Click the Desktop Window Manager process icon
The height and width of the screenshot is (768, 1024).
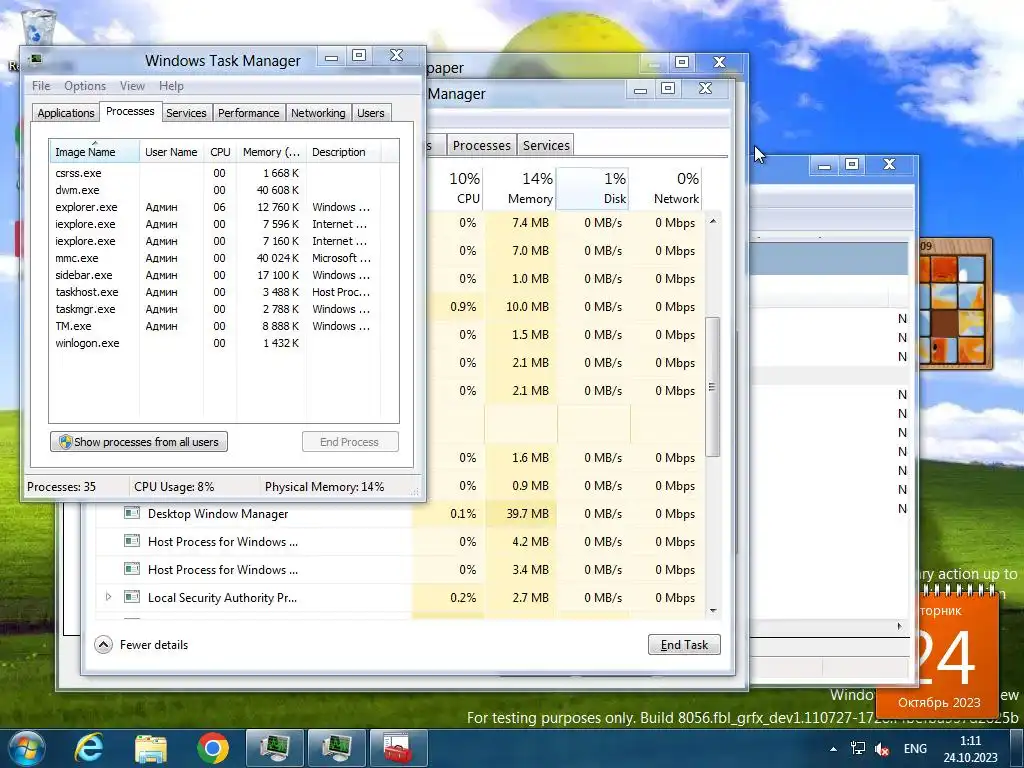click(x=132, y=513)
